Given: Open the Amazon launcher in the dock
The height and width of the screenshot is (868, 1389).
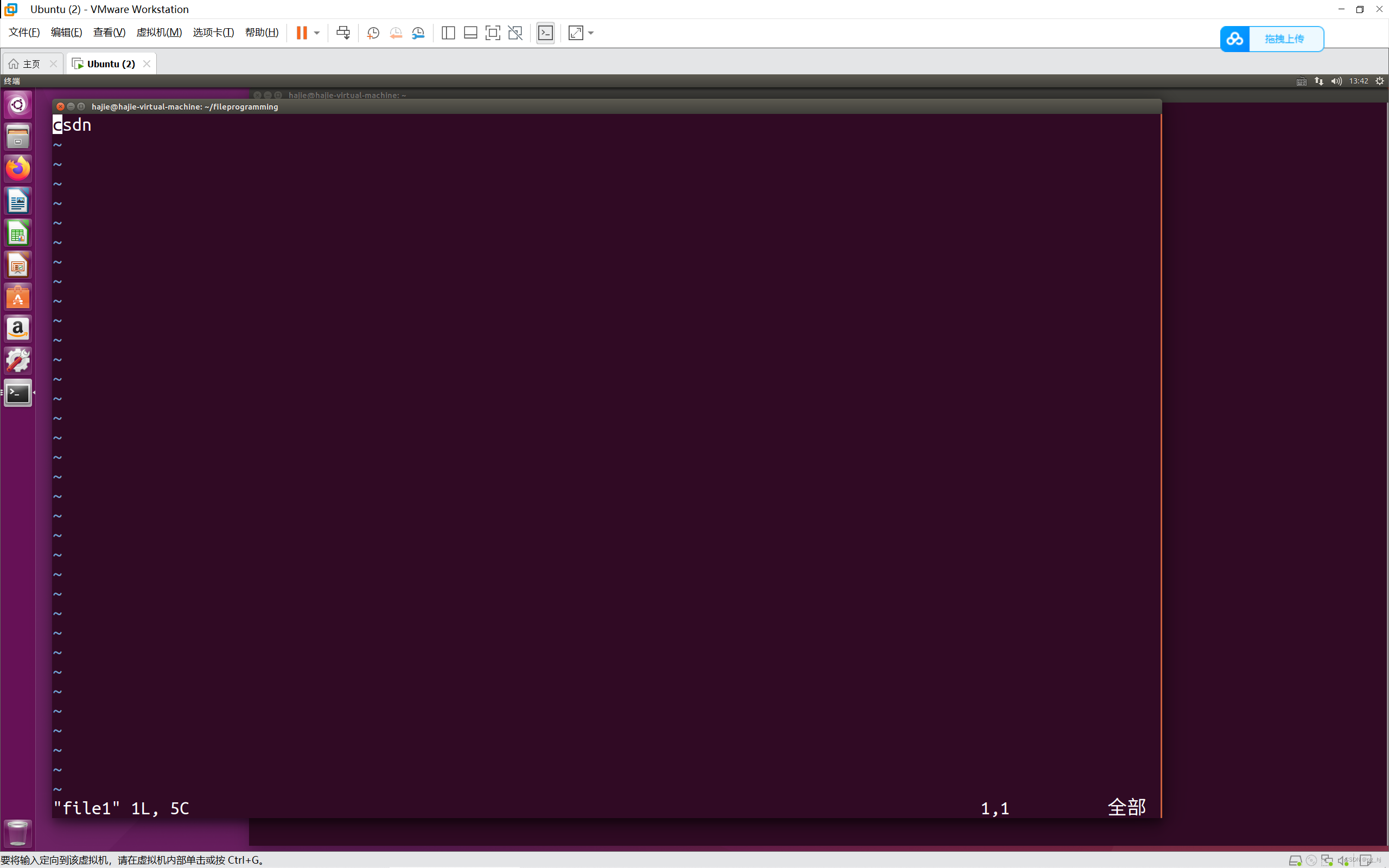Looking at the screenshot, I should pos(17,328).
